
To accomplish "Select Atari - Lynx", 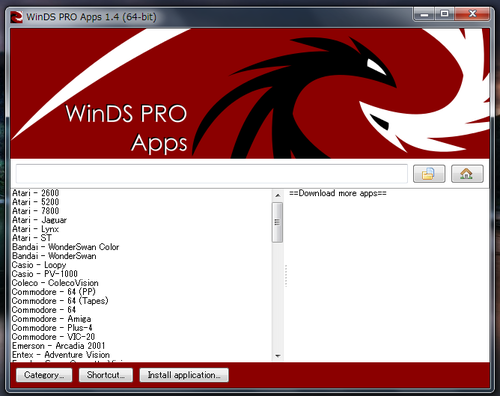I will coord(35,229).
